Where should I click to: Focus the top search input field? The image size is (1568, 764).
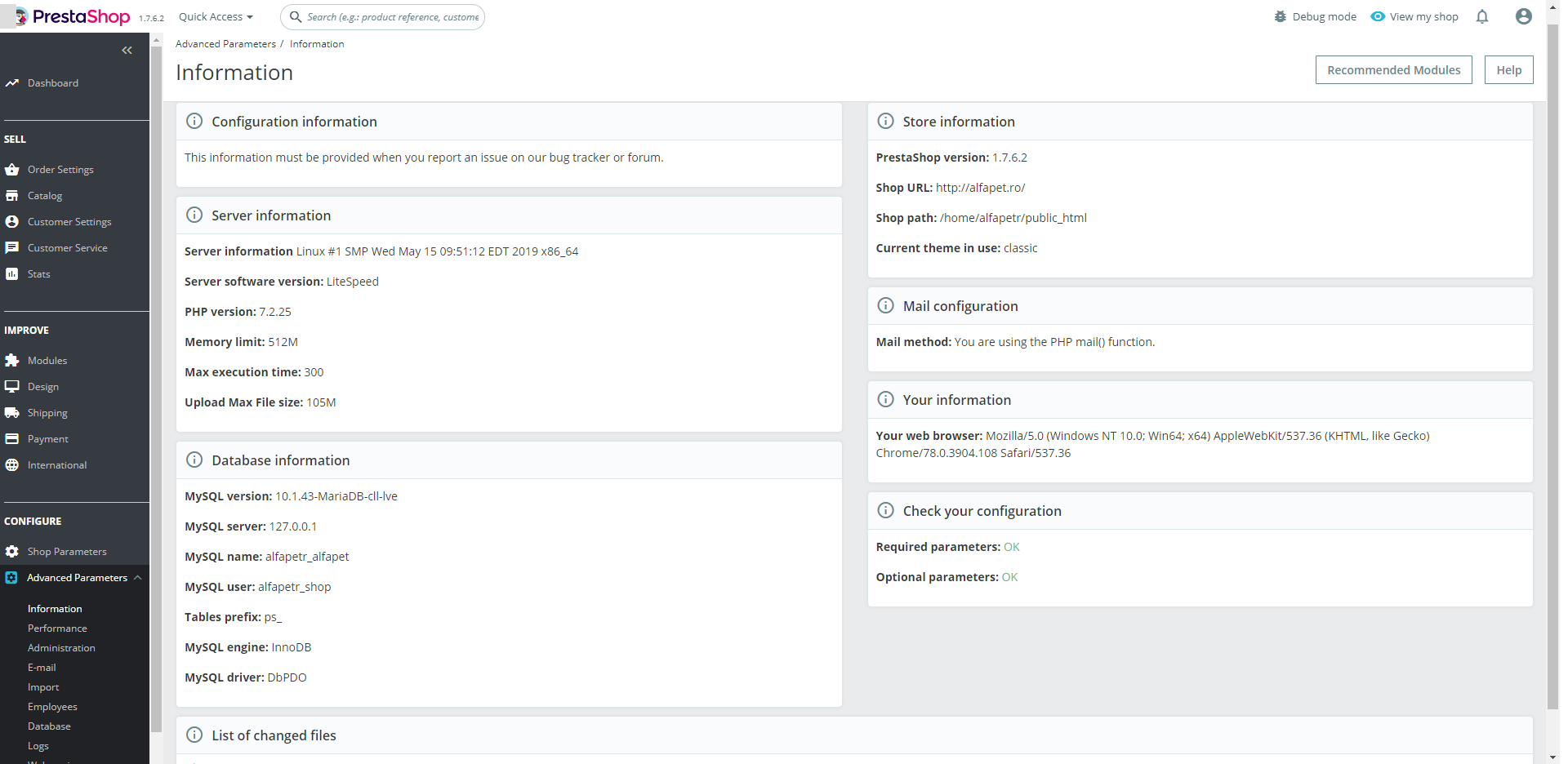392,17
